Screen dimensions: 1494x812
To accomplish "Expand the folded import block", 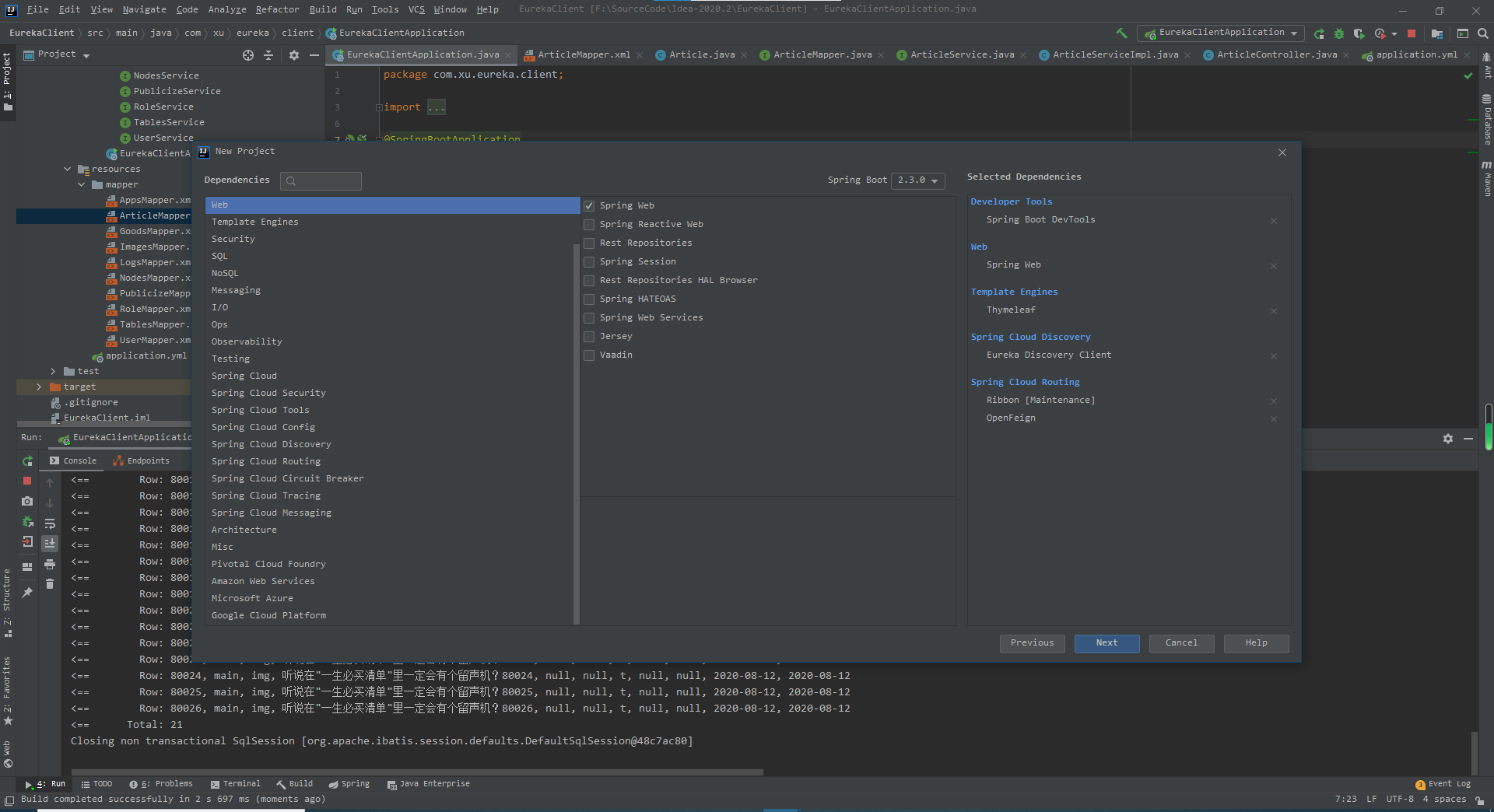I will [379, 107].
